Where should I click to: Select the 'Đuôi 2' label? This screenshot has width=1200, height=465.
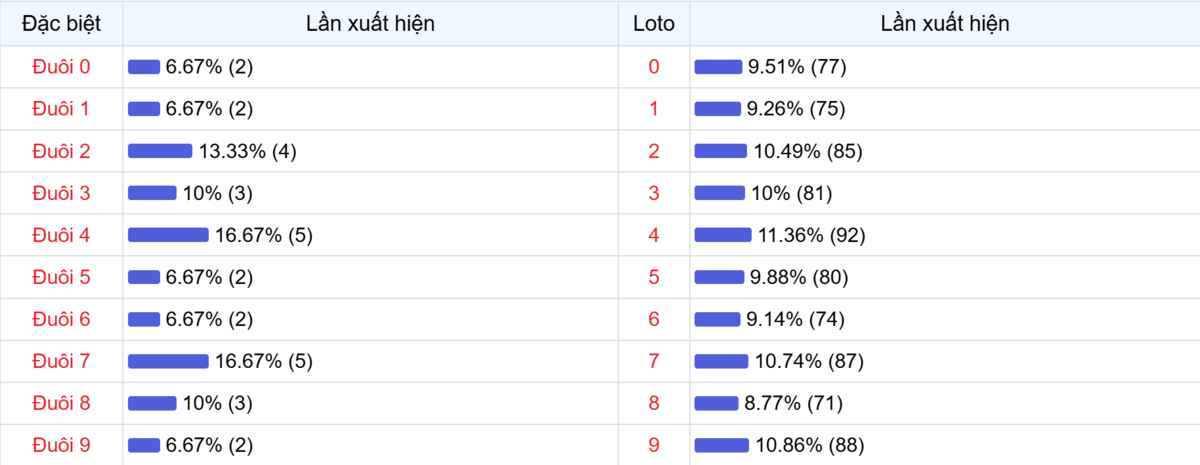pyautogui.click(x=61, y=151)
